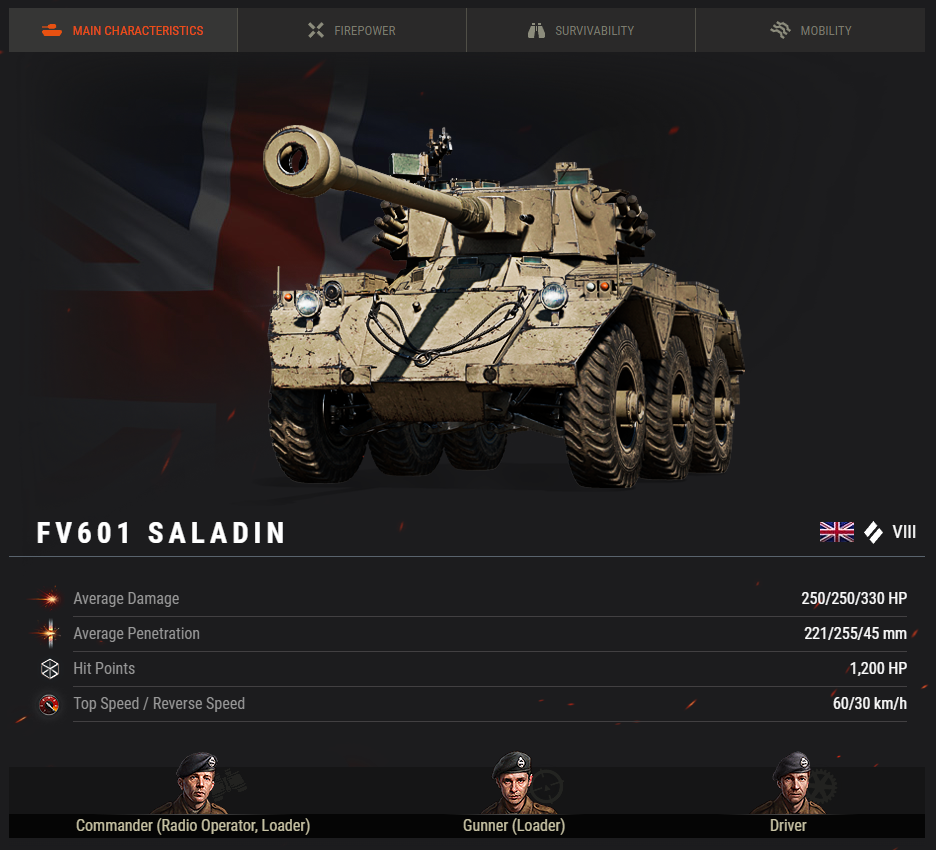Click the binoculars Survivability icon
Image resolution: width=936 pixels, height=850 pixels.
point(536,30)
